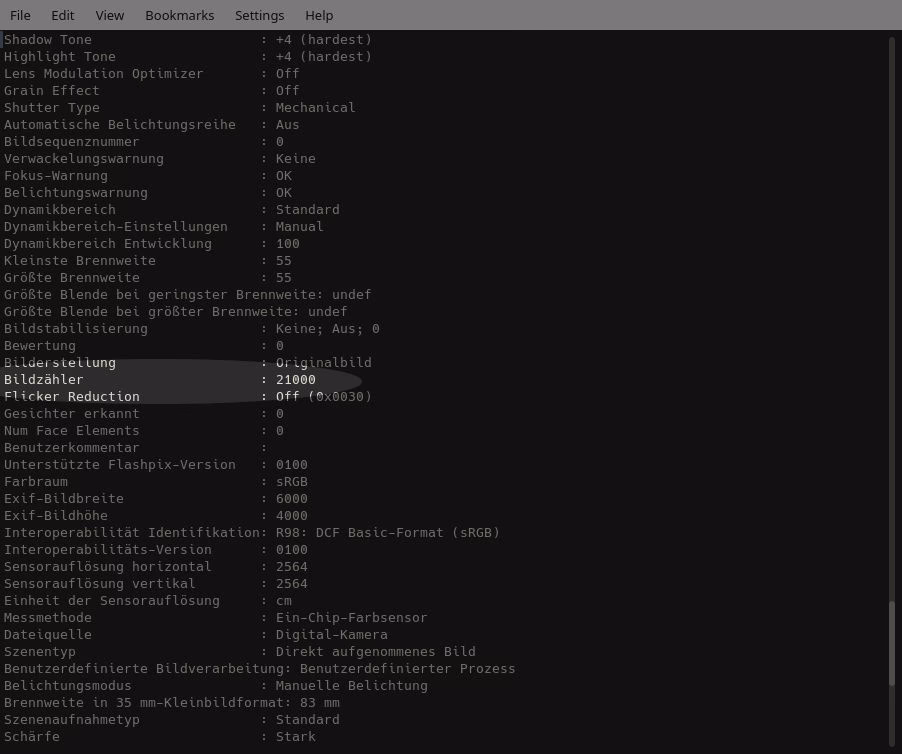Click the Flicker Reduction label
Screen dimensions: 902x754
click(x=72, y=397)
